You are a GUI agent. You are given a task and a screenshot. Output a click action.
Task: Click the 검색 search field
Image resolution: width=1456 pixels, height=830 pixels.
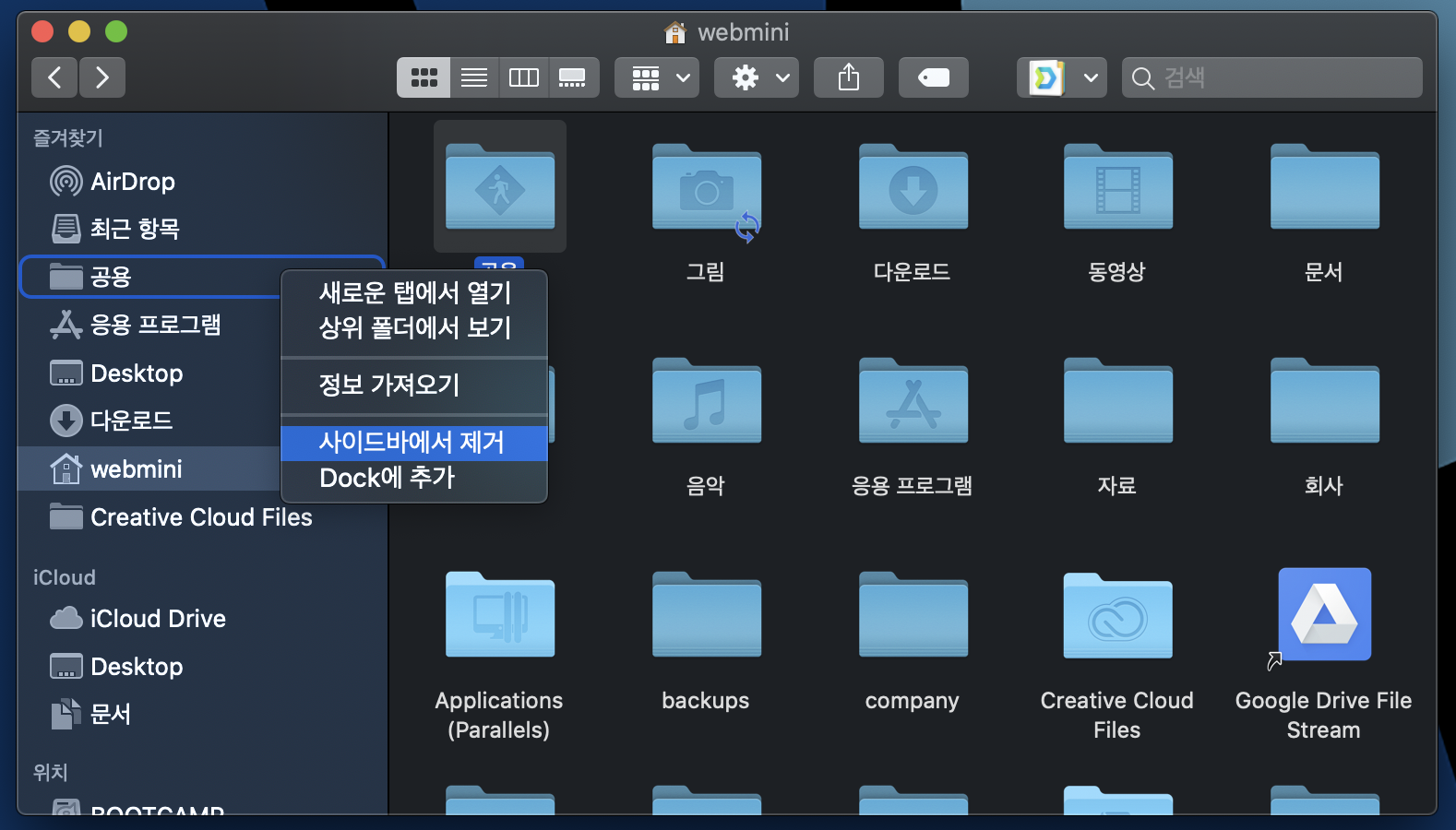tap(1271, 77)
